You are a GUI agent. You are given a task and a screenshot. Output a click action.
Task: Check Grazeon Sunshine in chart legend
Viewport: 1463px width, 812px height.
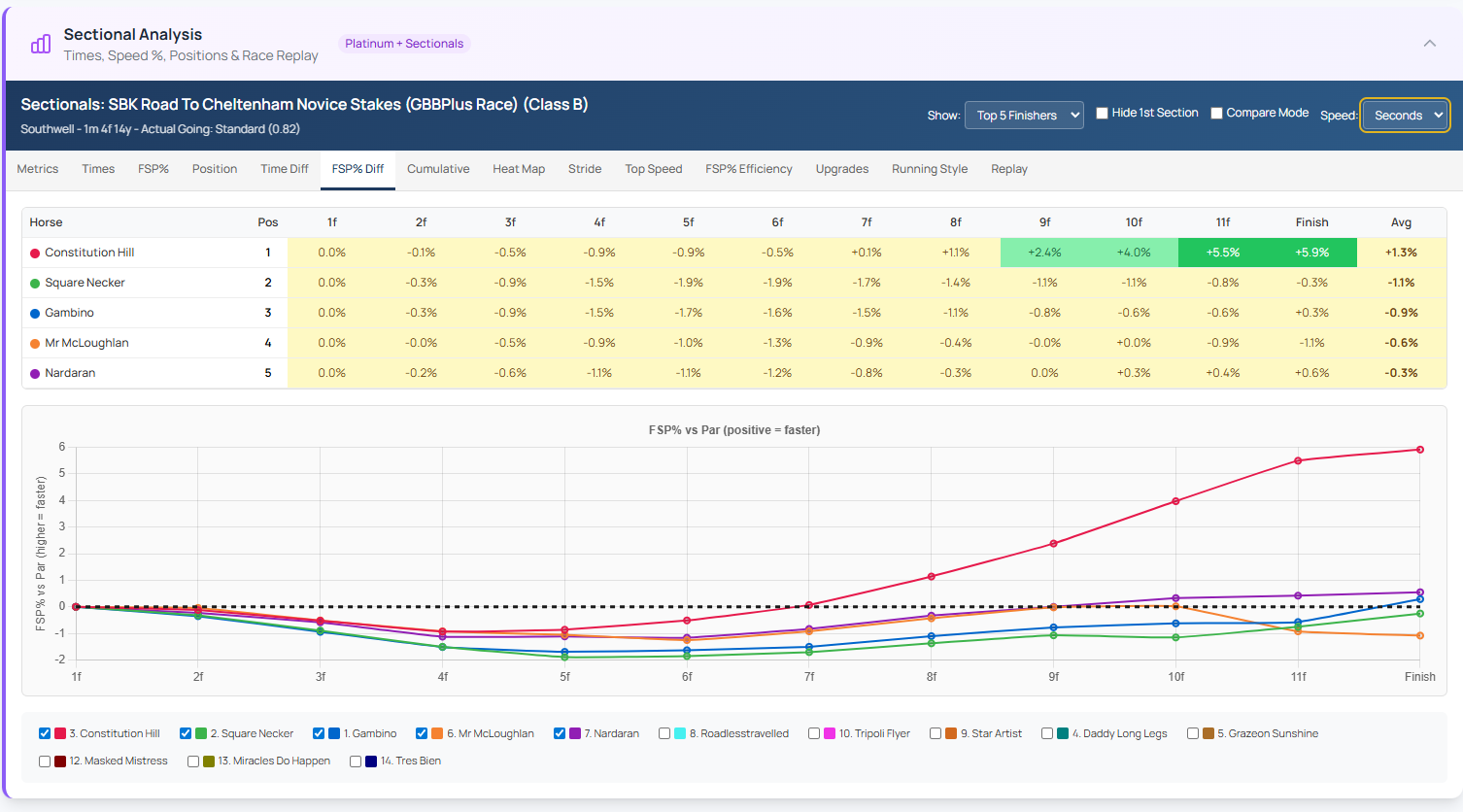1193,733
